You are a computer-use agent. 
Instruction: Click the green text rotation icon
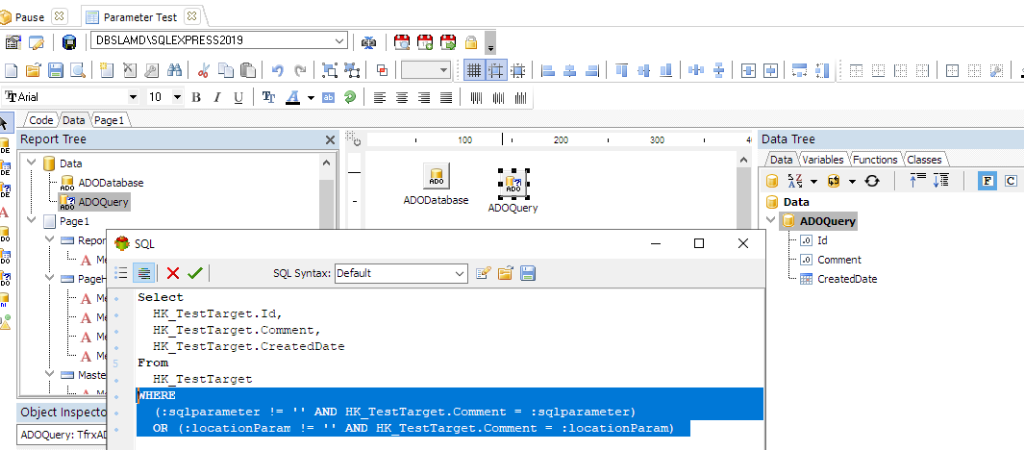pyautogui.click(x=349, y=98)
